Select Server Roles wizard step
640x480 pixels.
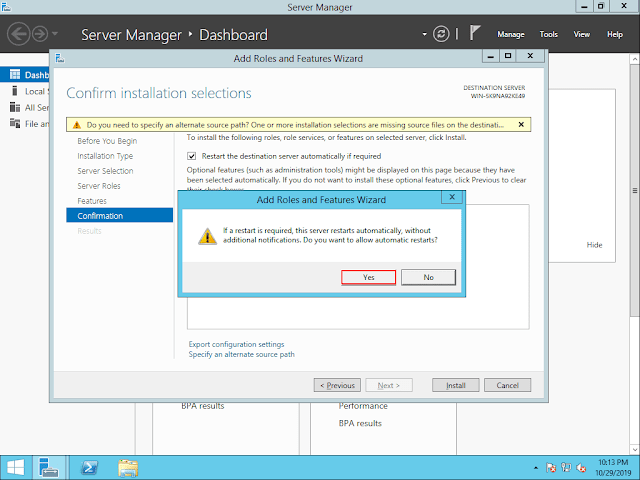(x=99, y=186)
